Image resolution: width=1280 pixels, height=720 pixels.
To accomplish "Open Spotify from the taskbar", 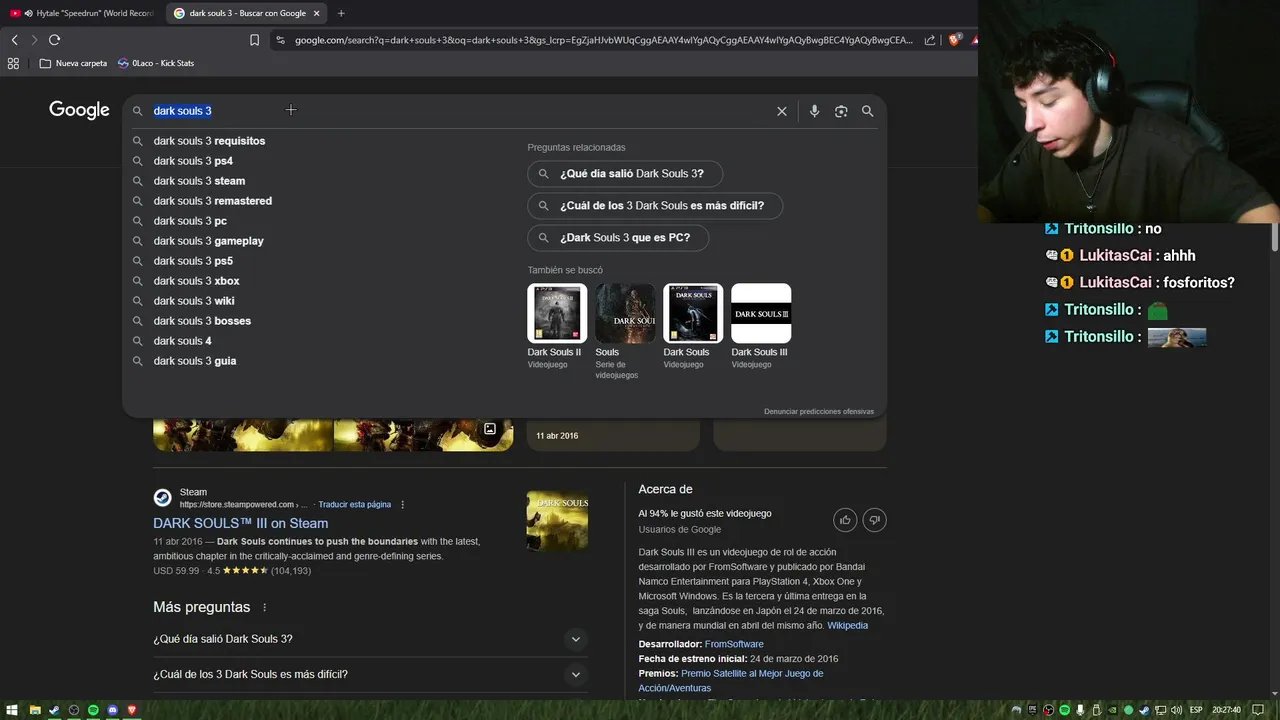I will [x=93, y=710].
